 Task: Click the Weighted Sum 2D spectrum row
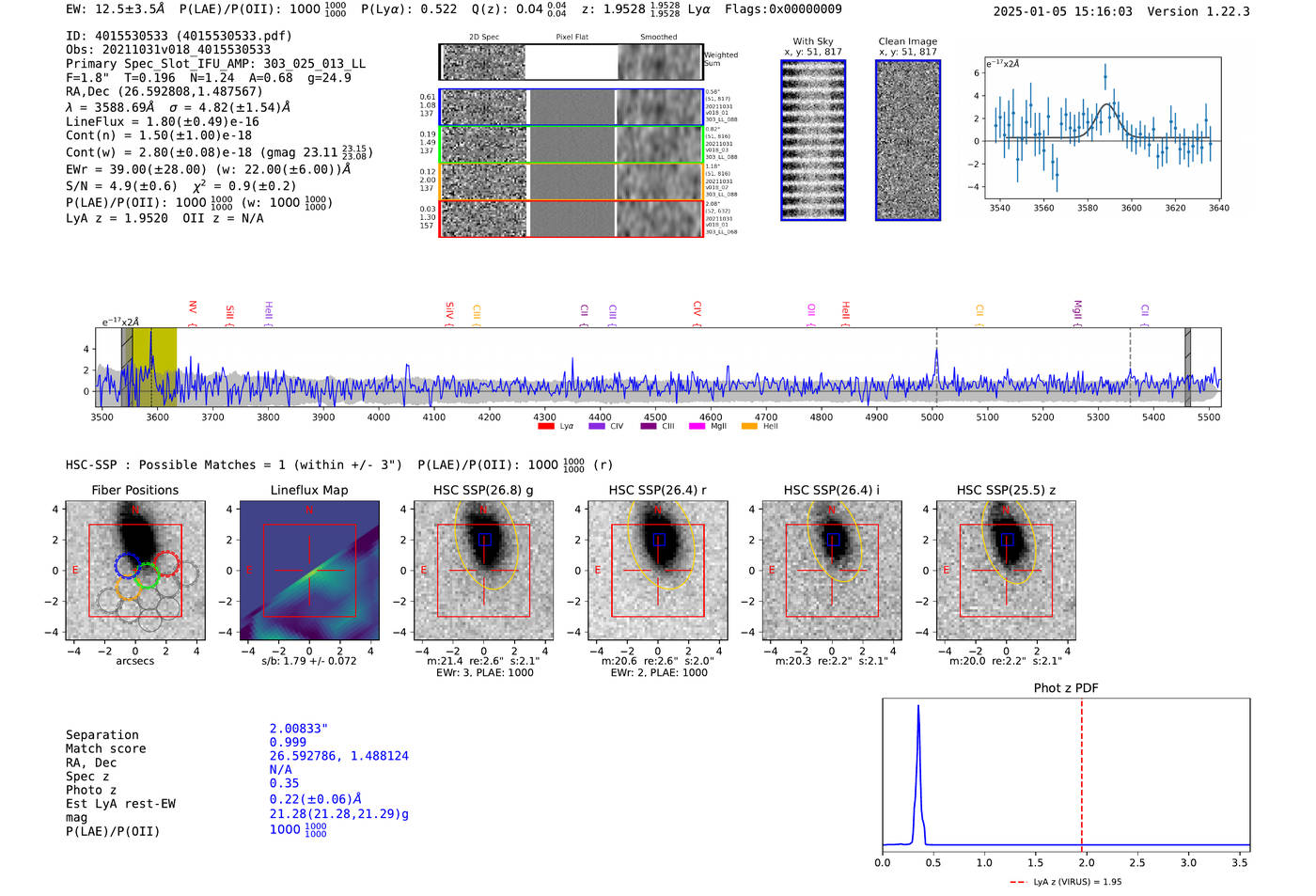[572, 62]
